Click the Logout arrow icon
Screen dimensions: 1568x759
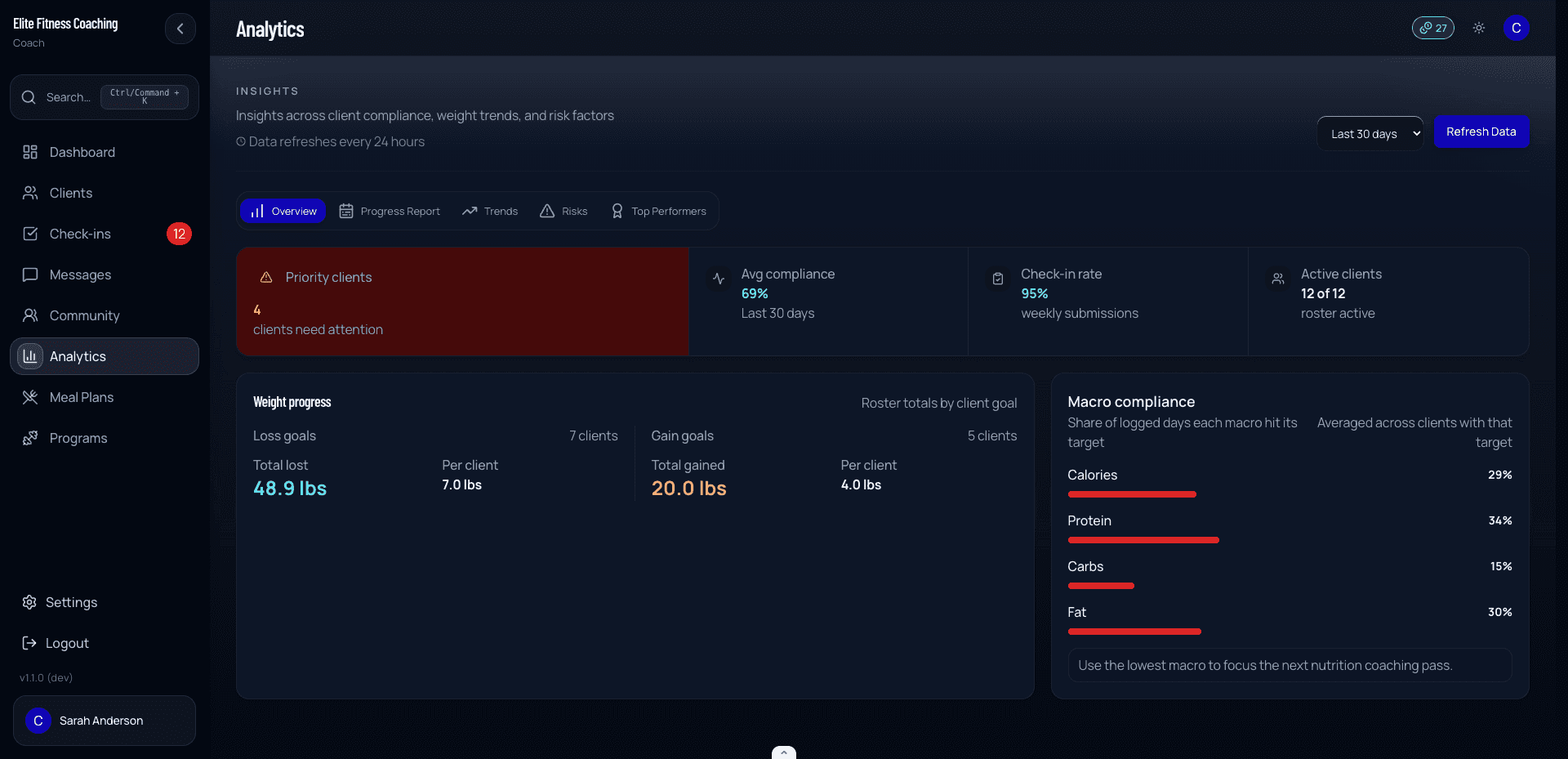tap(29, 643)
